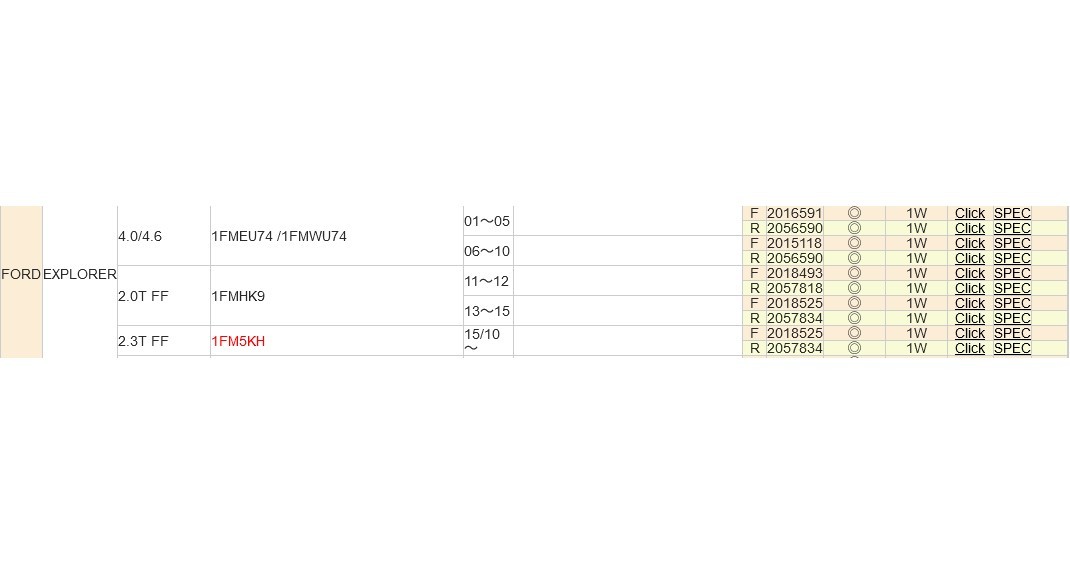Screen dimensions: 1070x564
Task: Select the 2.3T FF engine cell
Action: [x=143, y=341]
